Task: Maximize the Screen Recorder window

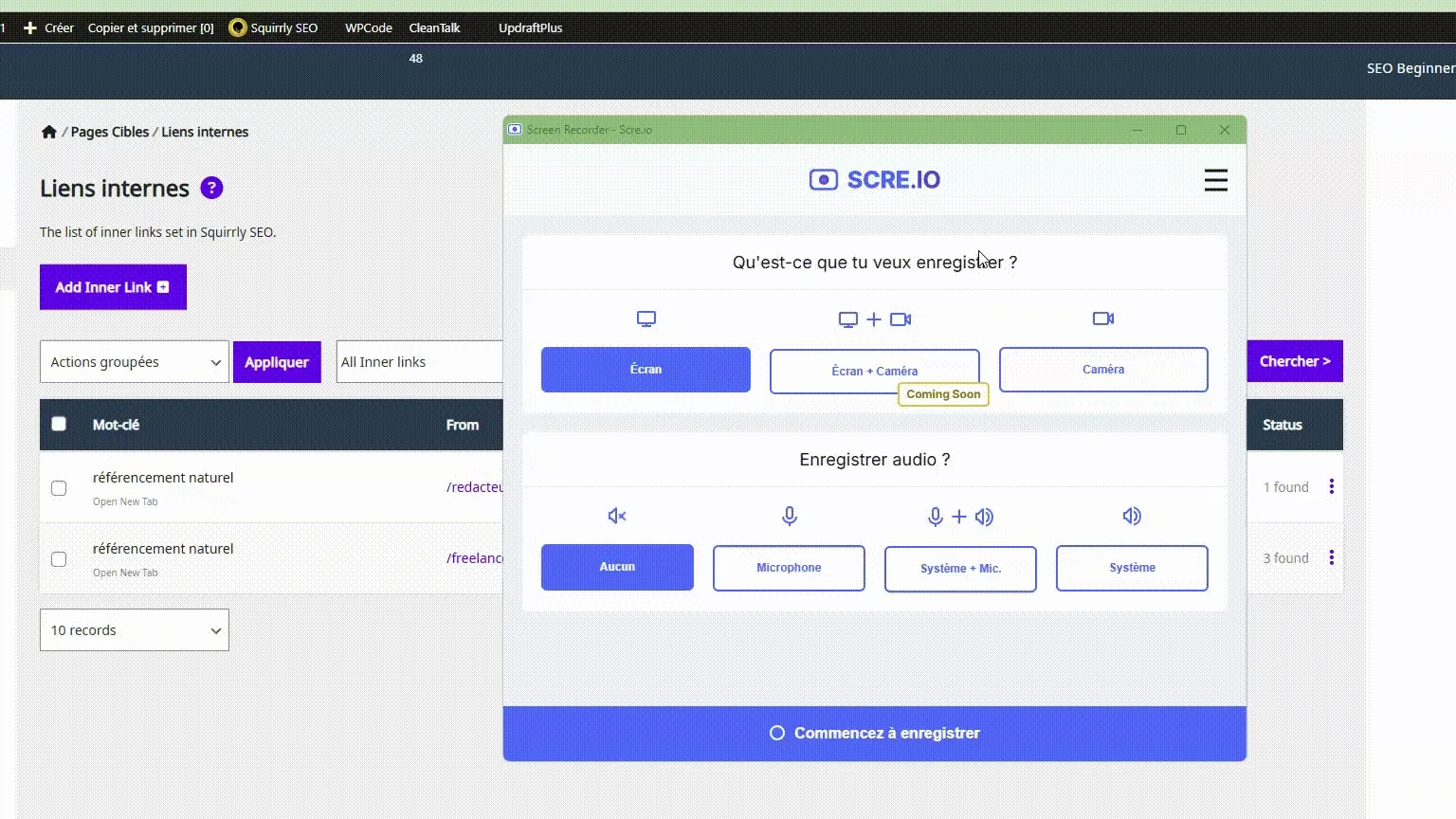Action: pyautogui.click(x=1181, y=130)
